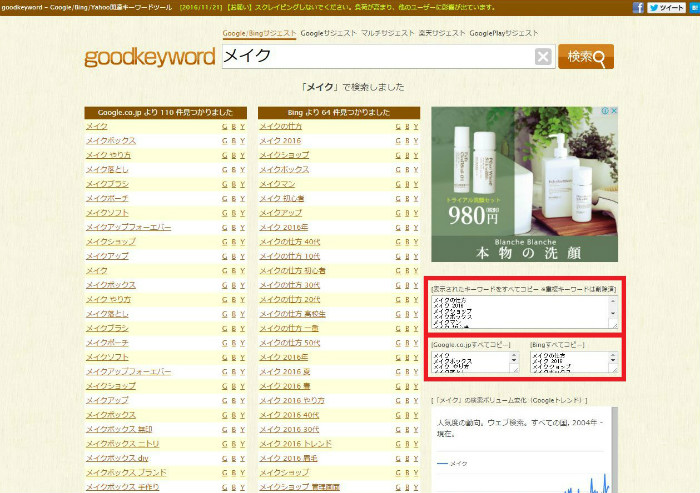Click scroll-up arrow in all-keywords textarea
The height and width of the screenshot is (493, 700).
[x=613, y=301]
